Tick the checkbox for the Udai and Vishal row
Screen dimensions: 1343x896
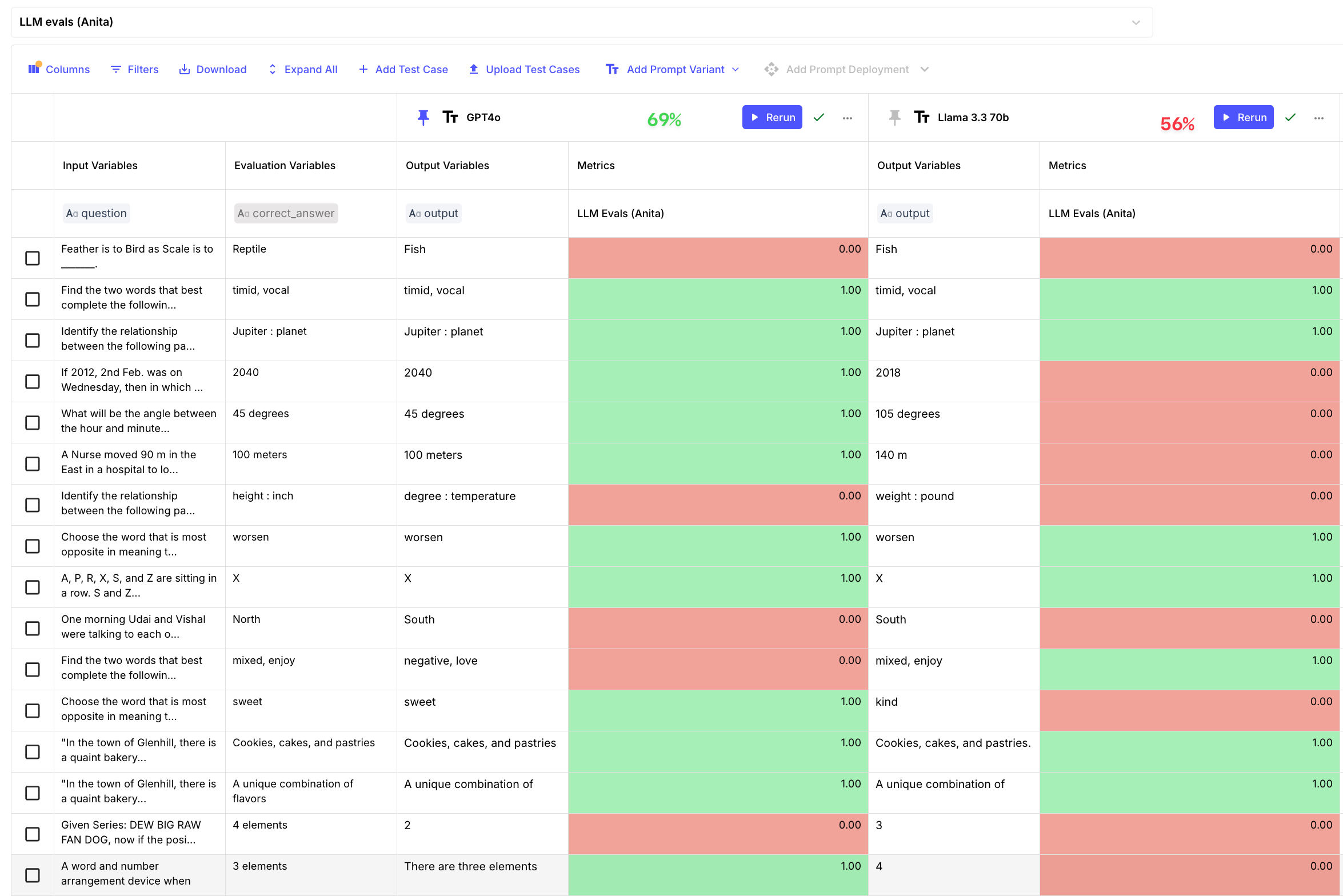point(33,629)
